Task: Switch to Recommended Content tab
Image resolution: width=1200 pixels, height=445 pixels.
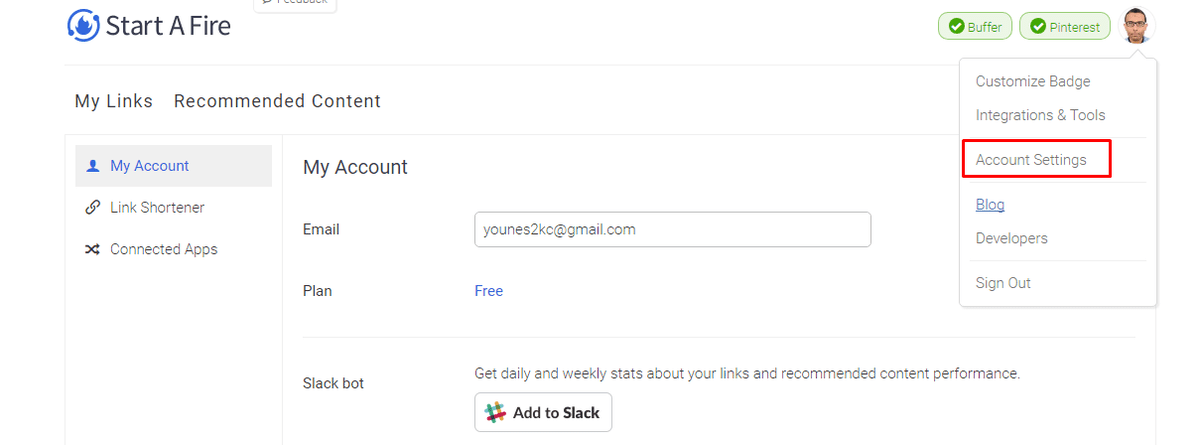Action: pos(277,101)
